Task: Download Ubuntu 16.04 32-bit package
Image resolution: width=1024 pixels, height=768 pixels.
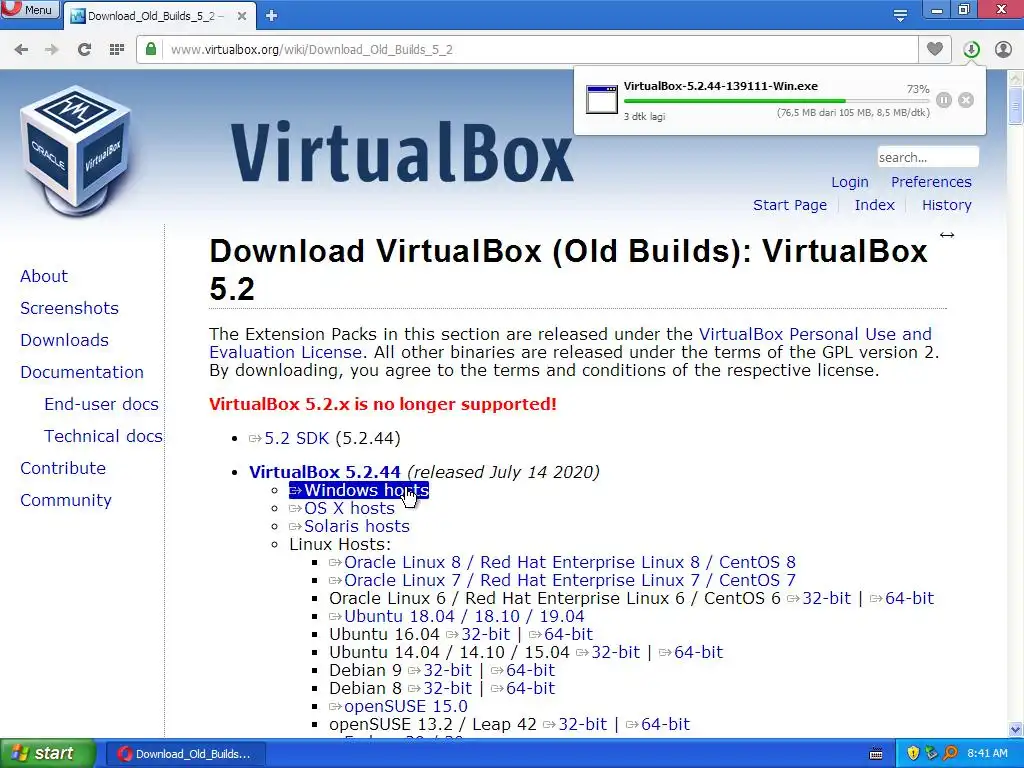Action: [x=478, y=634]
